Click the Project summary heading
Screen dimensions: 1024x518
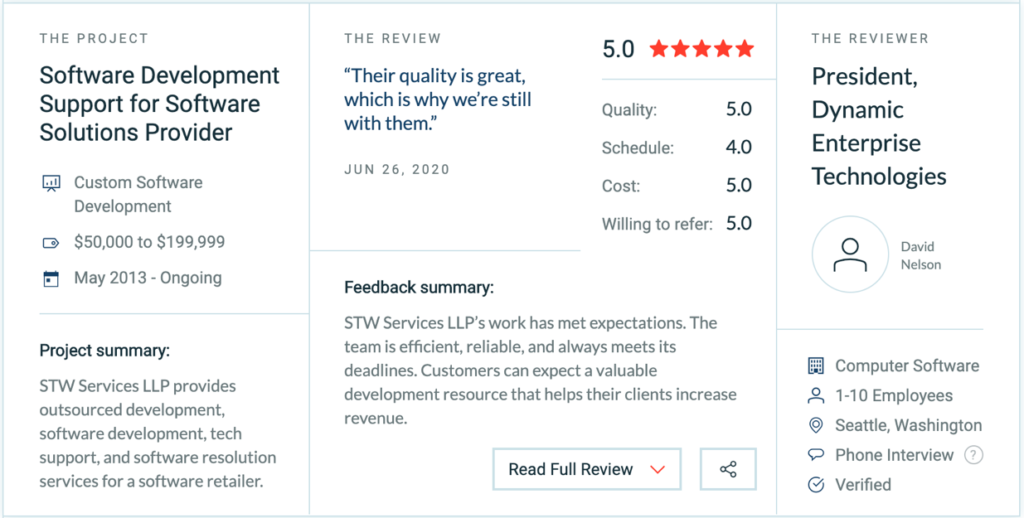point(104,350)
